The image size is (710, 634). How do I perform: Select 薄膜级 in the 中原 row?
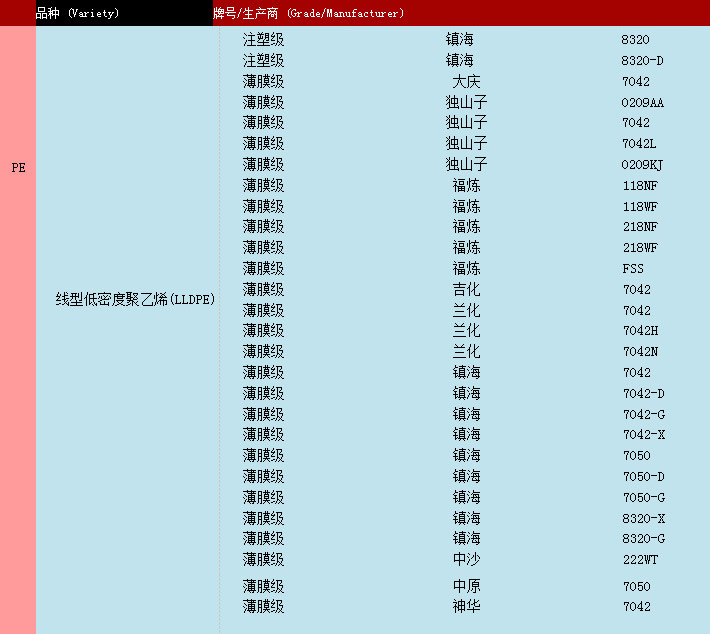pyautogui.click(x=264, y=586)
